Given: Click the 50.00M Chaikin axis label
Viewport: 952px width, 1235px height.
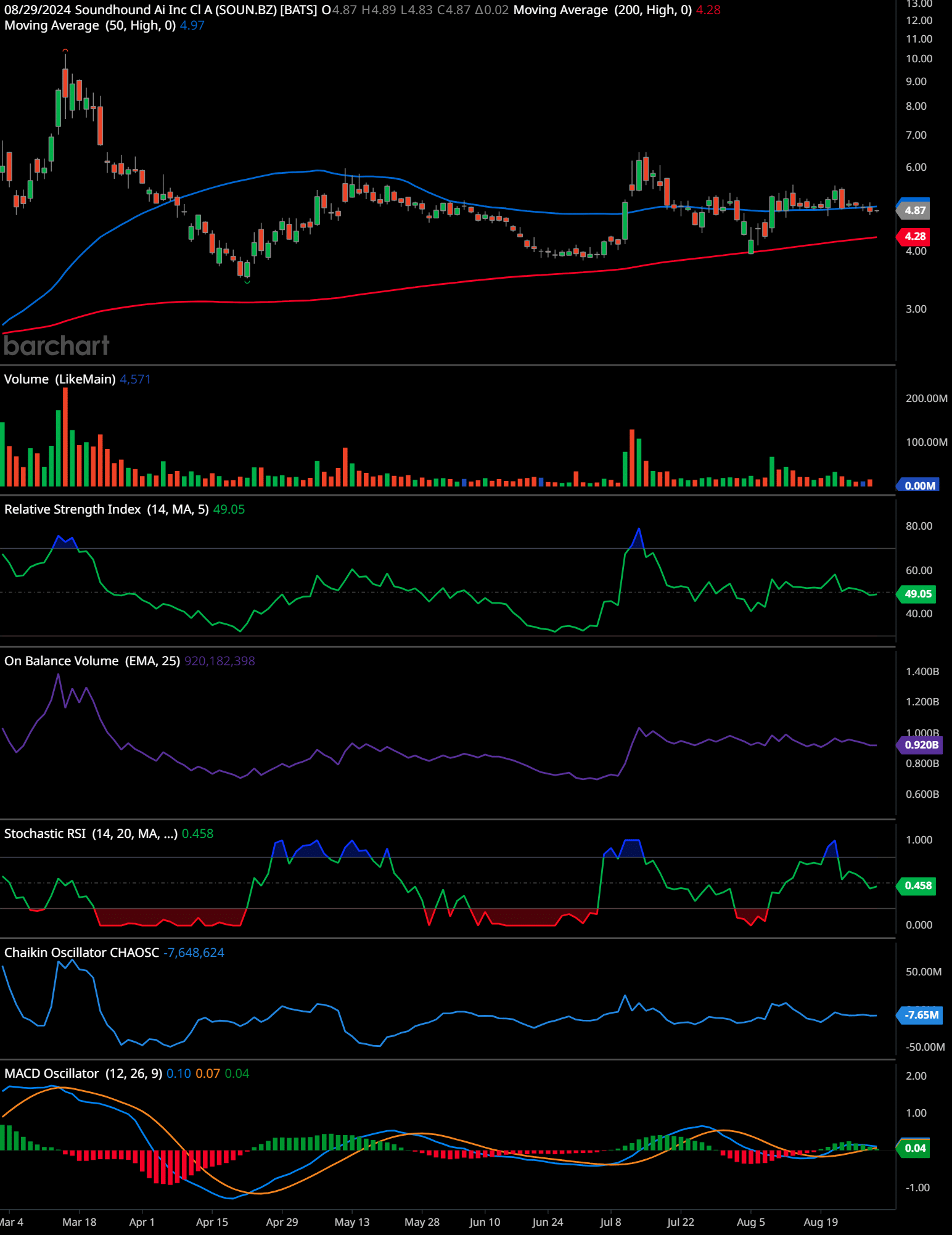Looking at the screenshot, I should 924,972.
